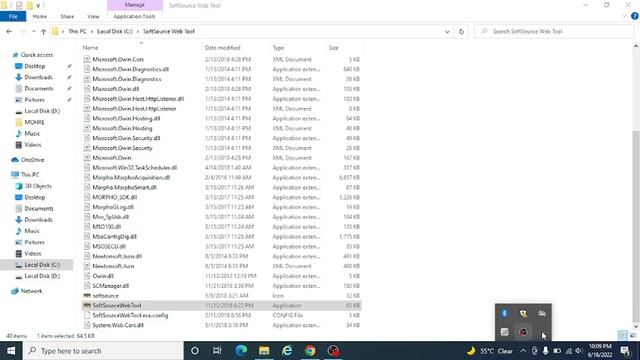
Task: Expand the ribbon with the chevron
Action: click(x=624, y=16)
